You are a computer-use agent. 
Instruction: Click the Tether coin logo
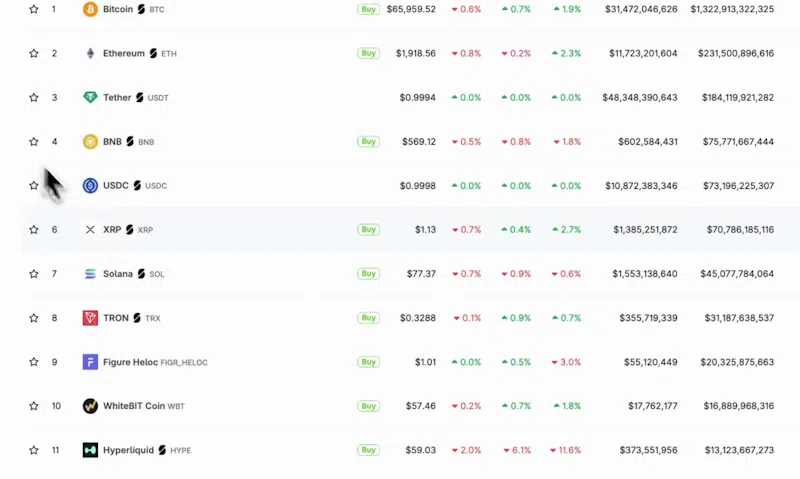point(90,97)
